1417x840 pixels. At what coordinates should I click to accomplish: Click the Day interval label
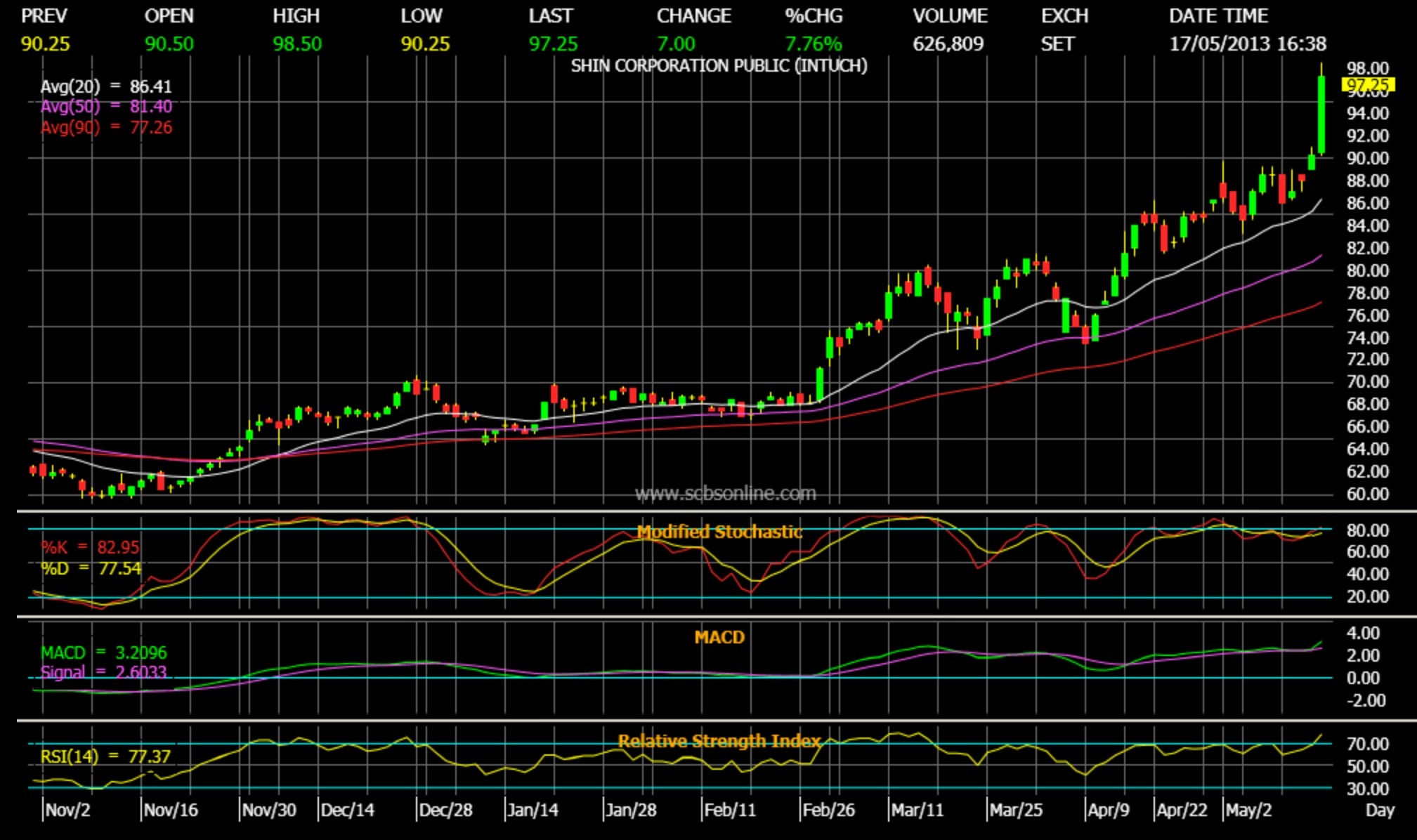(1380, 810)
